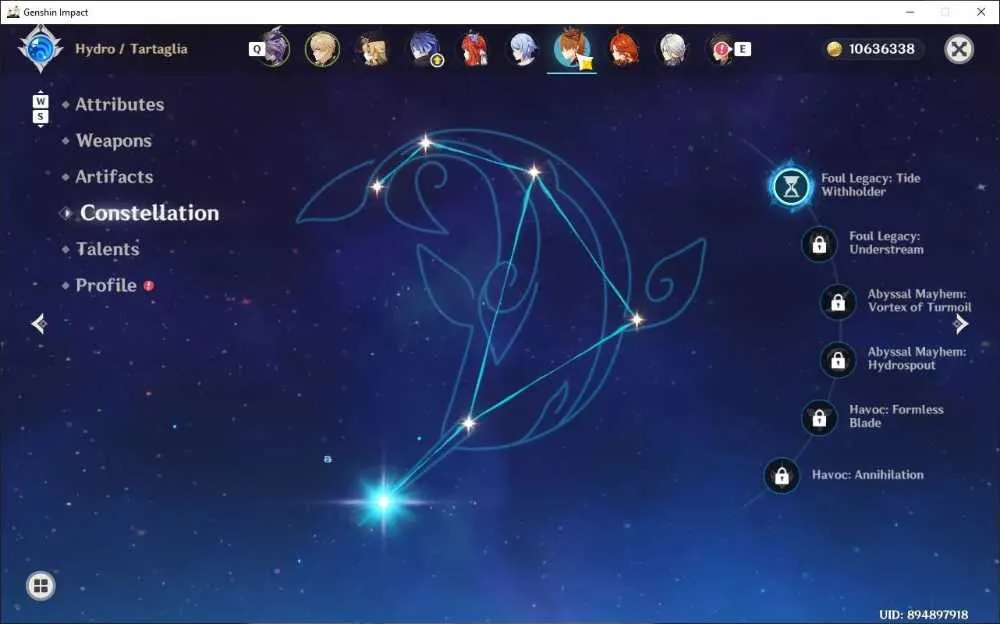1000x624 pixels.
Task: Open the Foul Legacy: Tide Withholder constellation
Action: pyautogui.click(x=791, y=186)
